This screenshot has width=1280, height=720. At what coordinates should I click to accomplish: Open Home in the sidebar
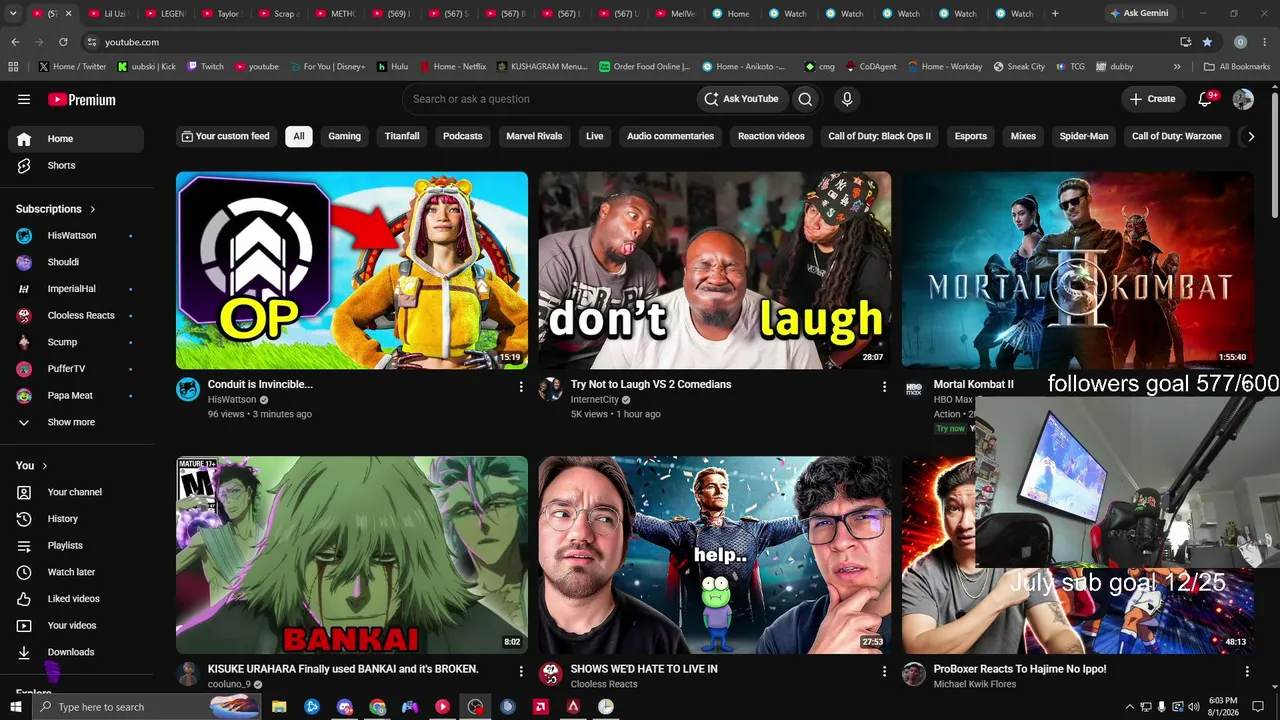click(x=76, y=139)
